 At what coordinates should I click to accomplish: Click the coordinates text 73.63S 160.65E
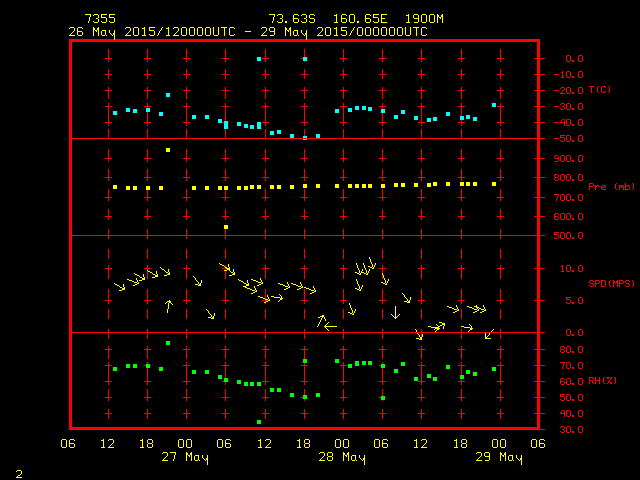pyautogui.click(x=328, y=19)
